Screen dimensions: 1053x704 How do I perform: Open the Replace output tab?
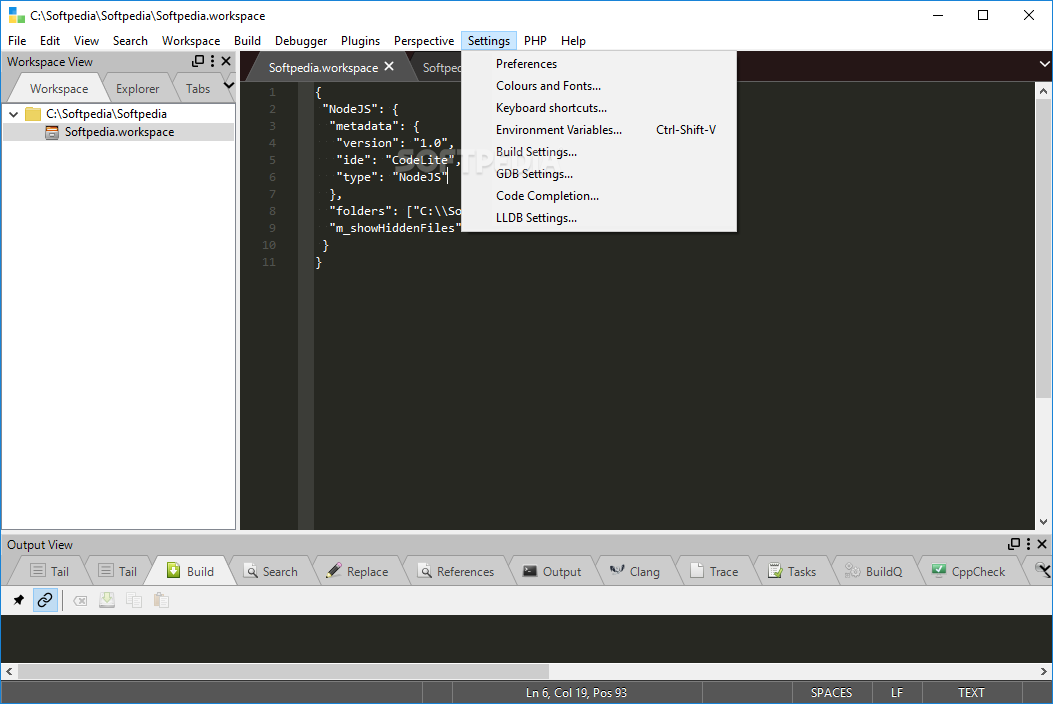coord(357,572)
